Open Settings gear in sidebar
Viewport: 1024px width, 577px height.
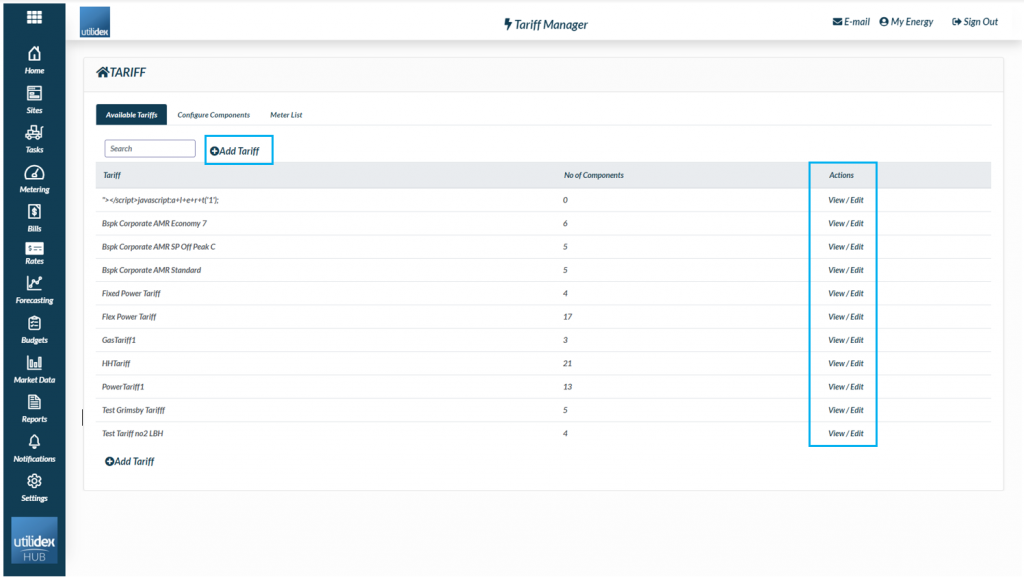tap(34, 487)
